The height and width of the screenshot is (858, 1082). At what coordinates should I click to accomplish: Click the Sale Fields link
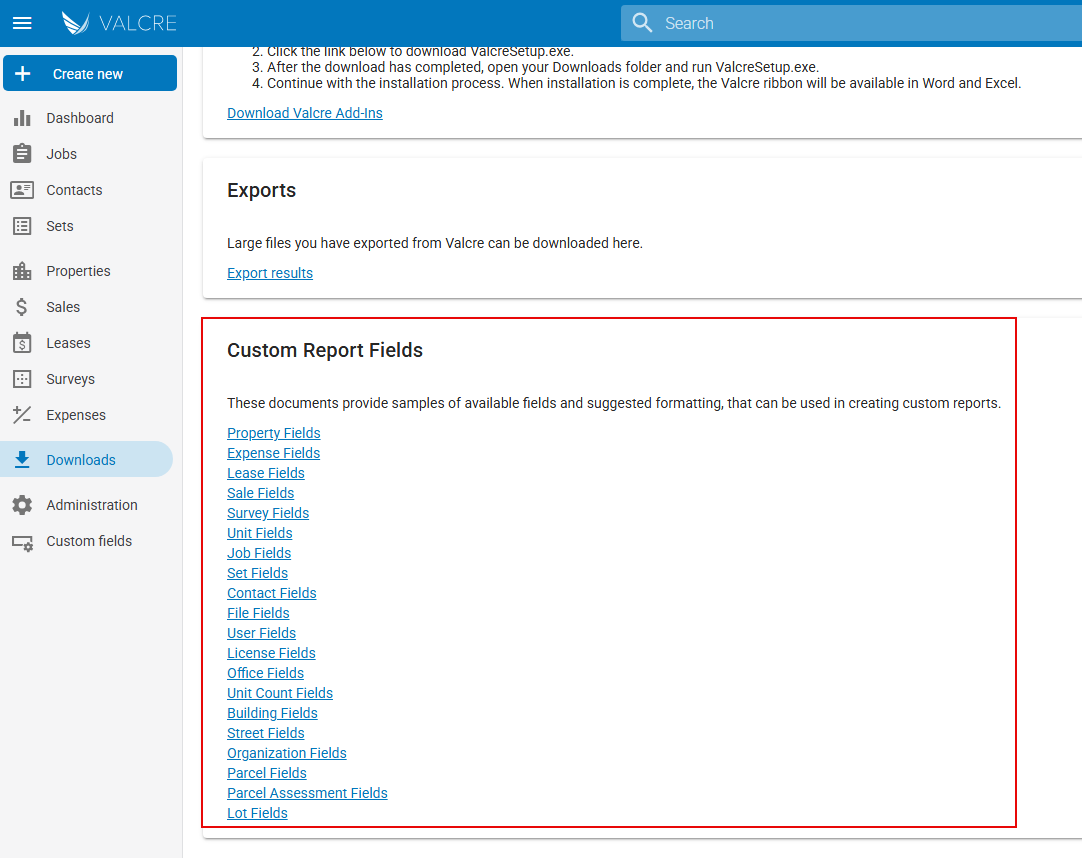click(x=261, y=493)
